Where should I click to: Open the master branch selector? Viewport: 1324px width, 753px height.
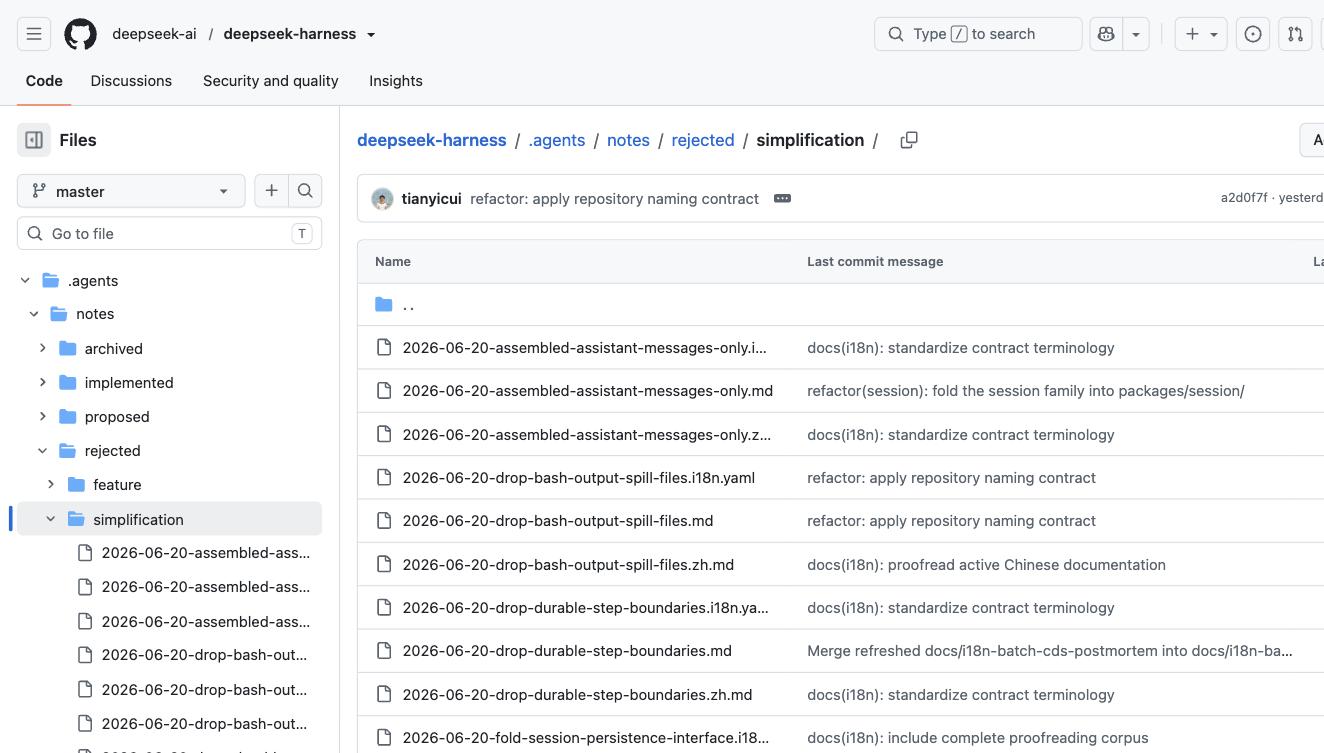coord(131,191)
